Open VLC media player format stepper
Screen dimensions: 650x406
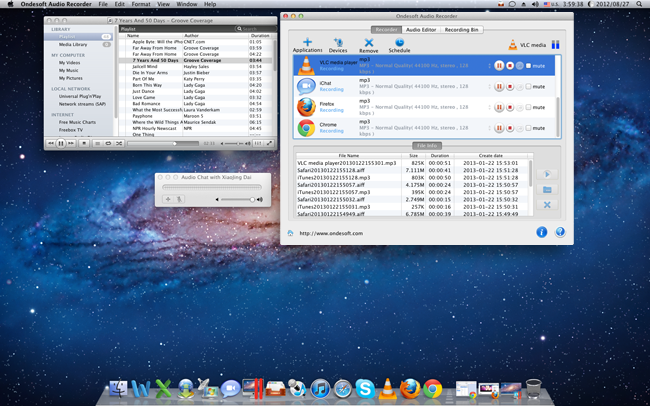488,65
